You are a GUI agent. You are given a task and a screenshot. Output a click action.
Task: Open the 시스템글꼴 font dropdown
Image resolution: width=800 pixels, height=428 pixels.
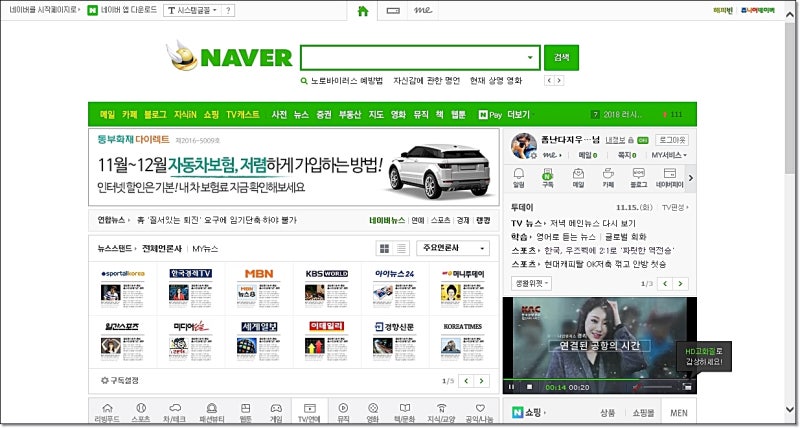point(192,10)
